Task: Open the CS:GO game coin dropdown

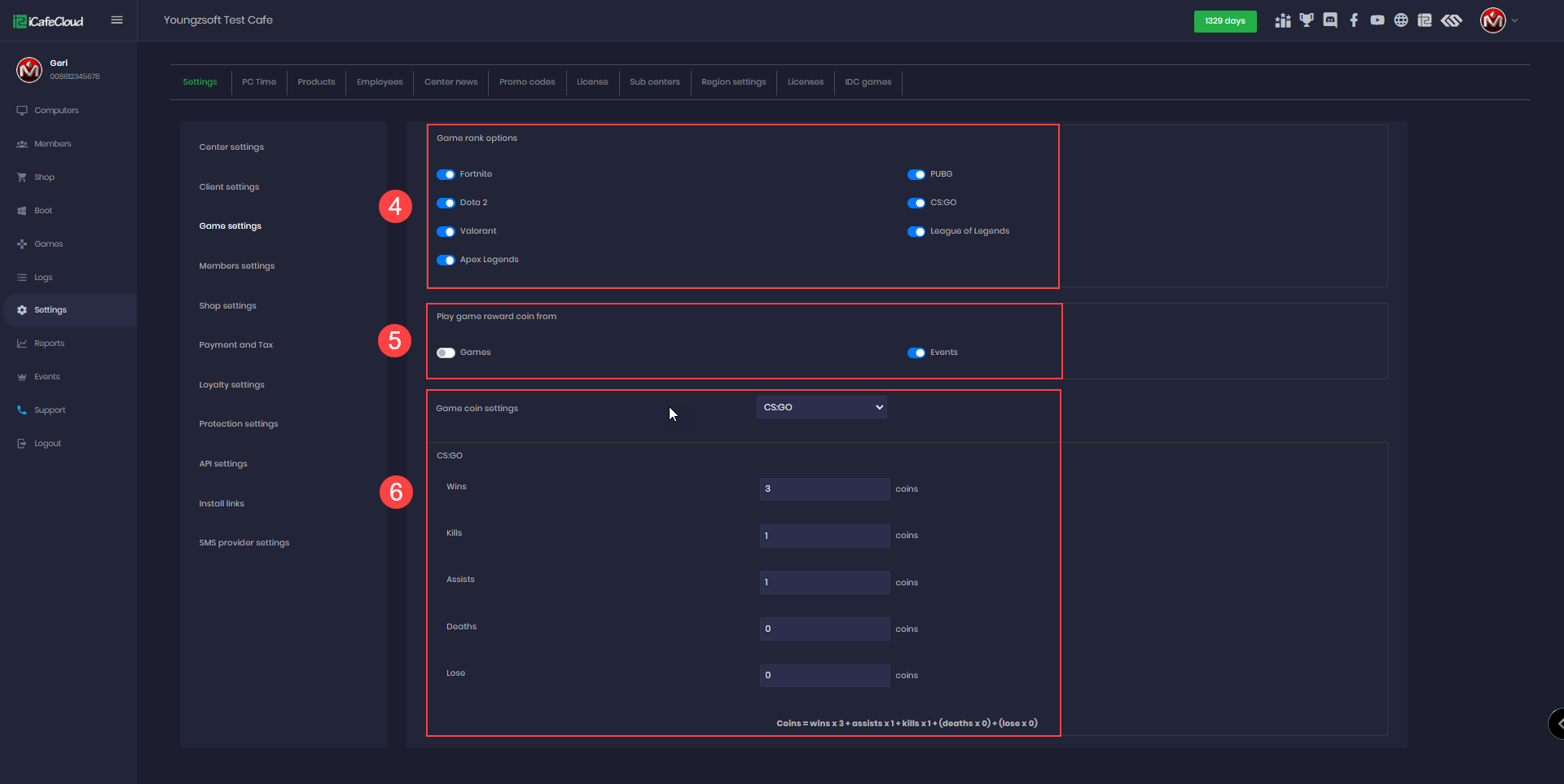Action: (821, 407)
